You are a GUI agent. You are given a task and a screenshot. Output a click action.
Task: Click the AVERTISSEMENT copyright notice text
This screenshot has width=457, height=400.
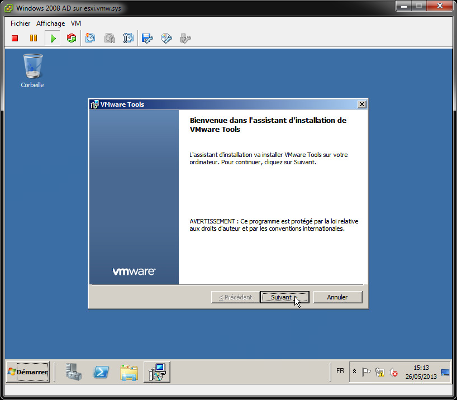(274, 225)
